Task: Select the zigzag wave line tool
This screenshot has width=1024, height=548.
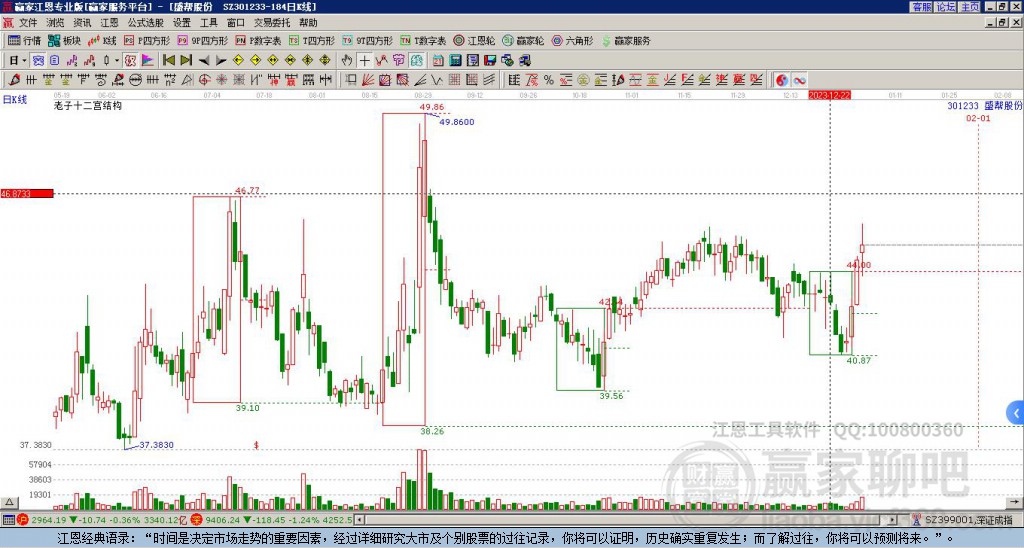Action: [x=436, y=80]
